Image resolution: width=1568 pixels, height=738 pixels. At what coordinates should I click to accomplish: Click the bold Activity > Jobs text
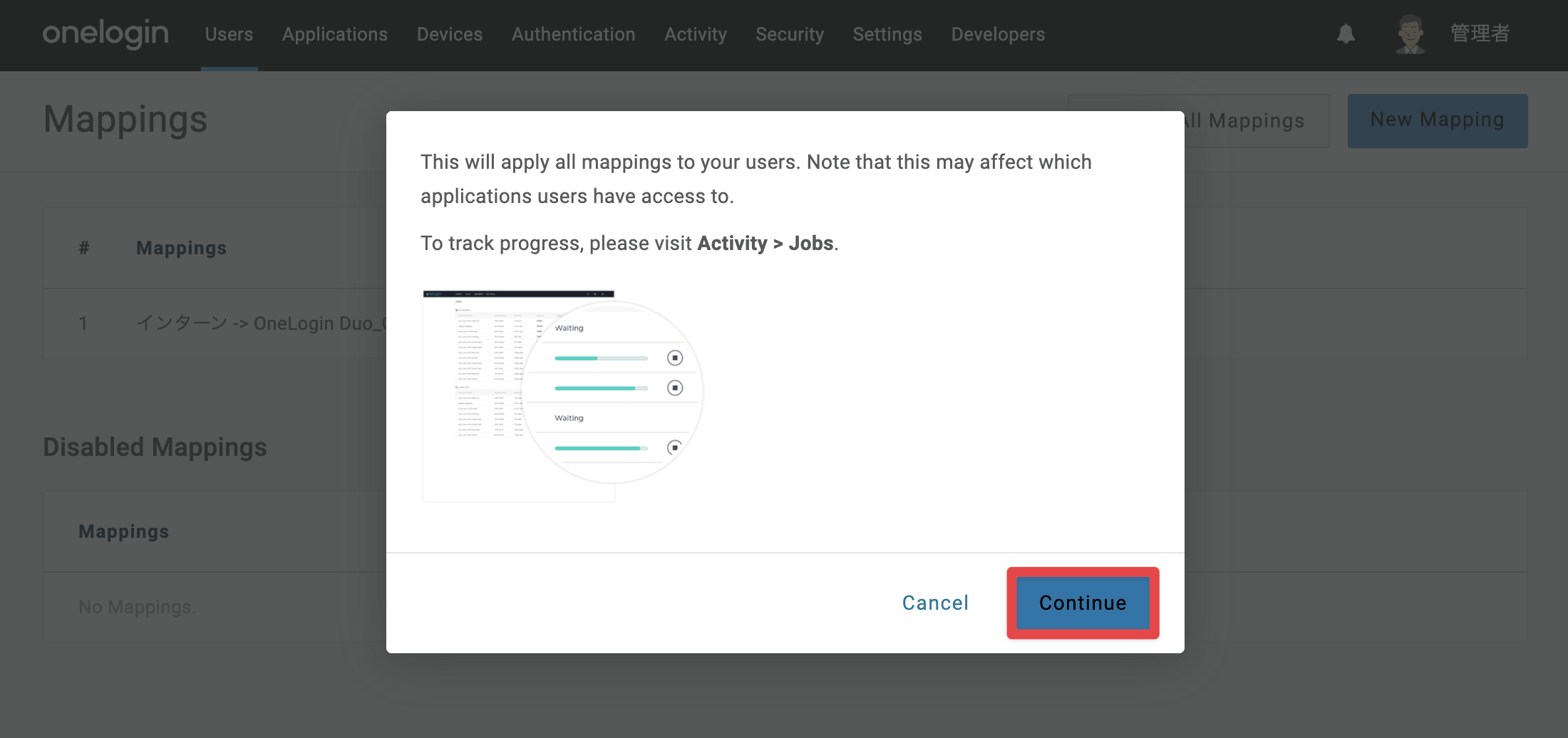[x=765, y=243]
